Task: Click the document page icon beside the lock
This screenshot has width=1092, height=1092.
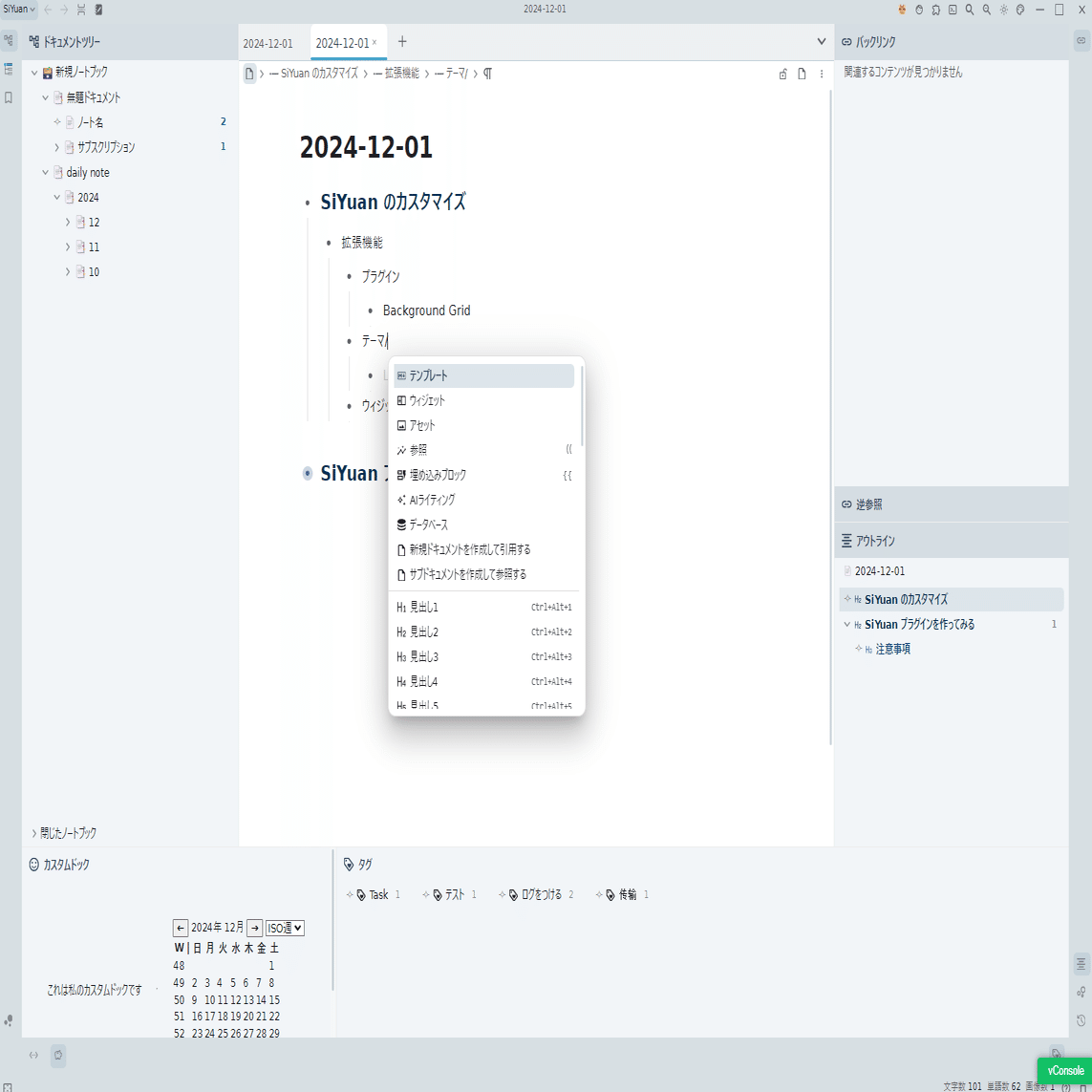Action: point(803,74)
